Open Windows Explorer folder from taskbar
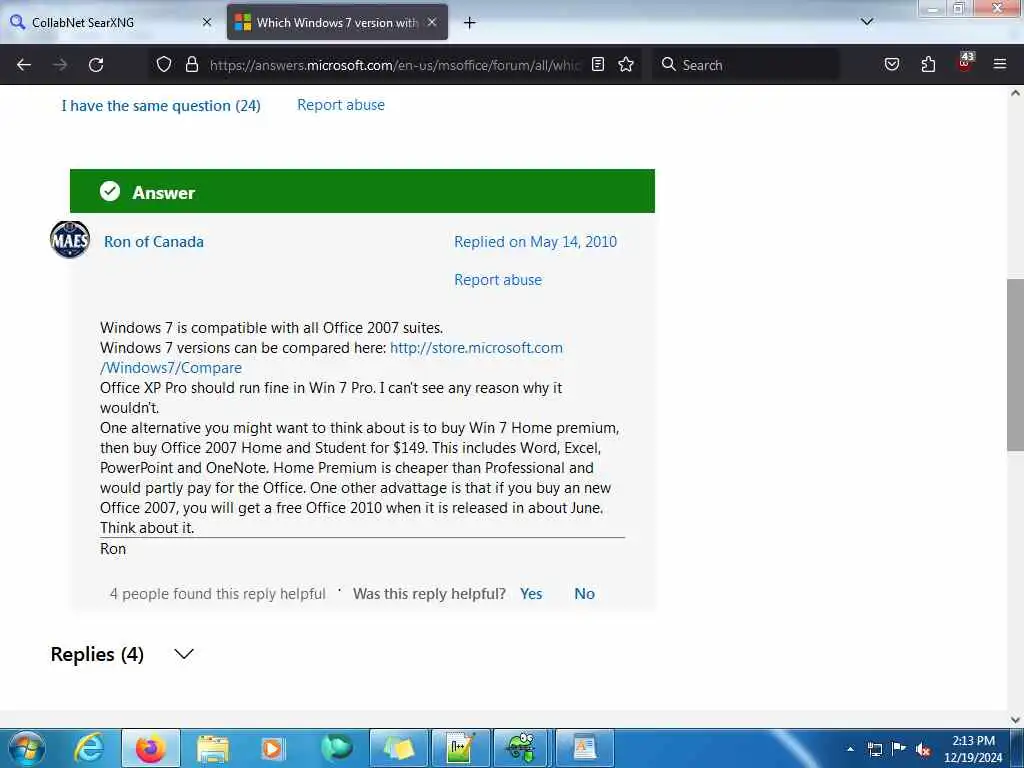 212,748
